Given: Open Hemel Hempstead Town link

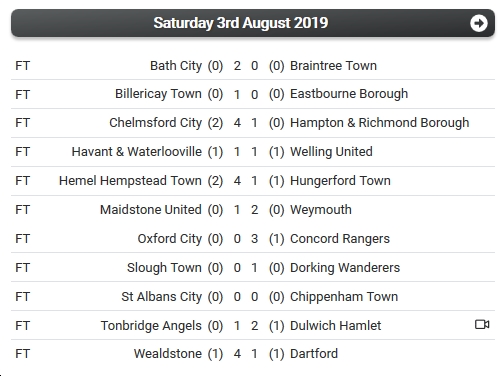Looking at the screenshot, I should 130,181.
